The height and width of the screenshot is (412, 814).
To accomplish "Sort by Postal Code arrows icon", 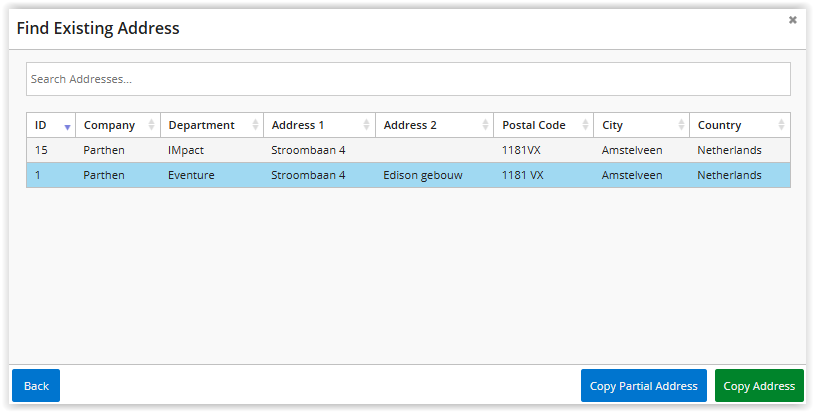I will 585,125.
